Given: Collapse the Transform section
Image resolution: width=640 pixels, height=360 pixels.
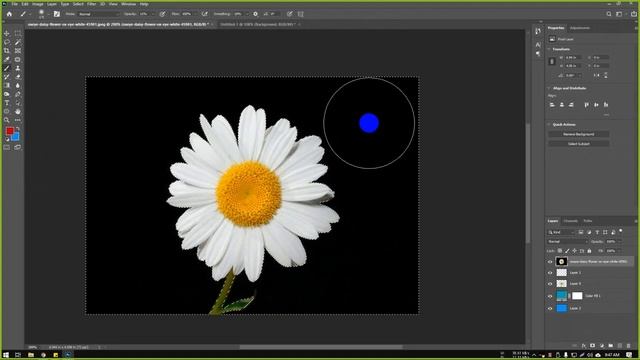Looking at the screenshot, I should (x=549, y=49).
